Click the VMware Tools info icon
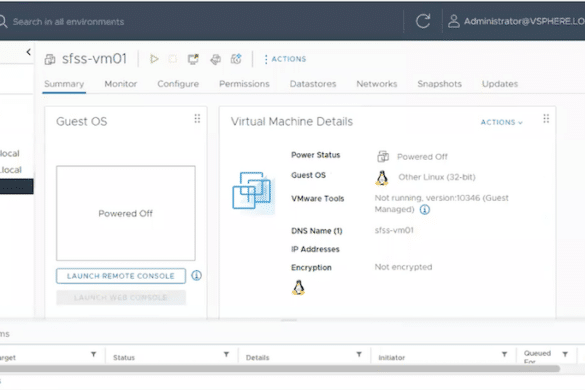Image resolution: width=585 pixels, height=390 pixels. [x=425, y=210]
